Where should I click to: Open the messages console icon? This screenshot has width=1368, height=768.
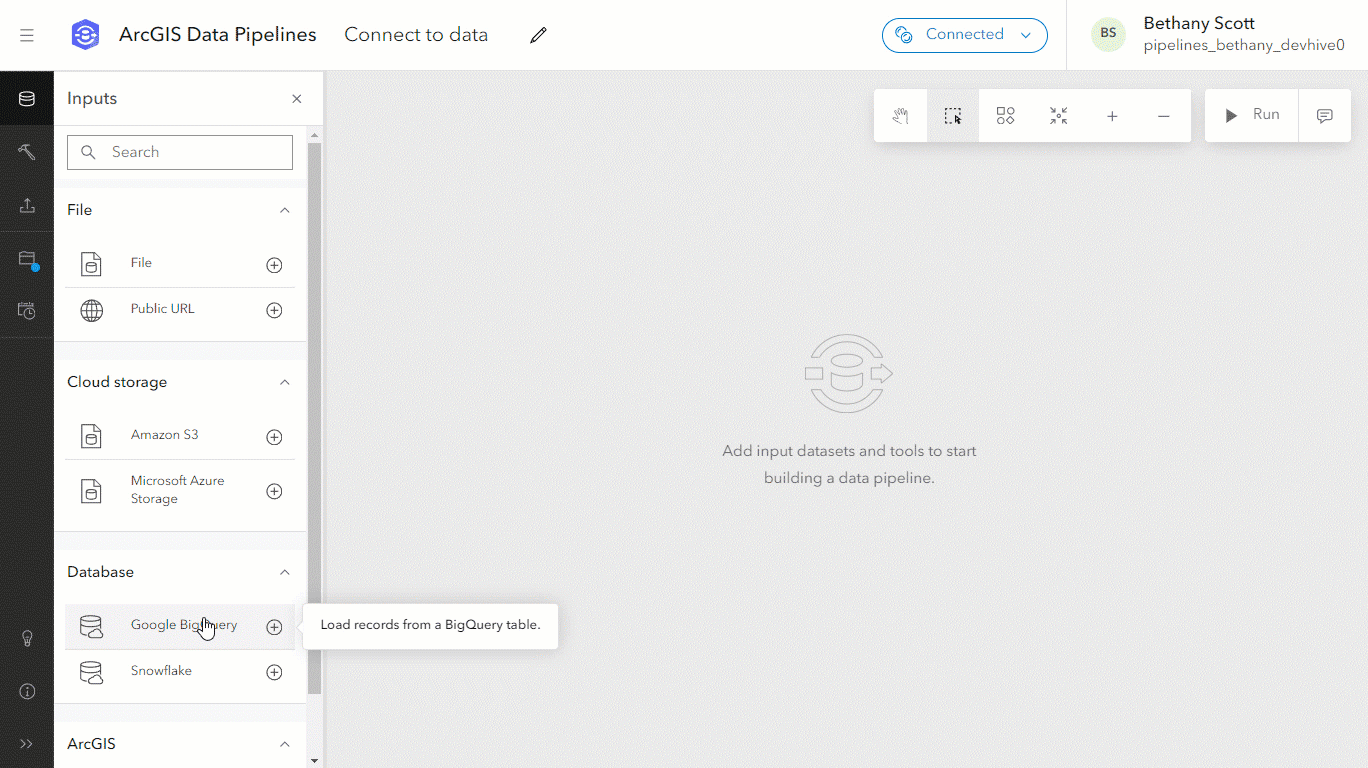coord(1325,116)
